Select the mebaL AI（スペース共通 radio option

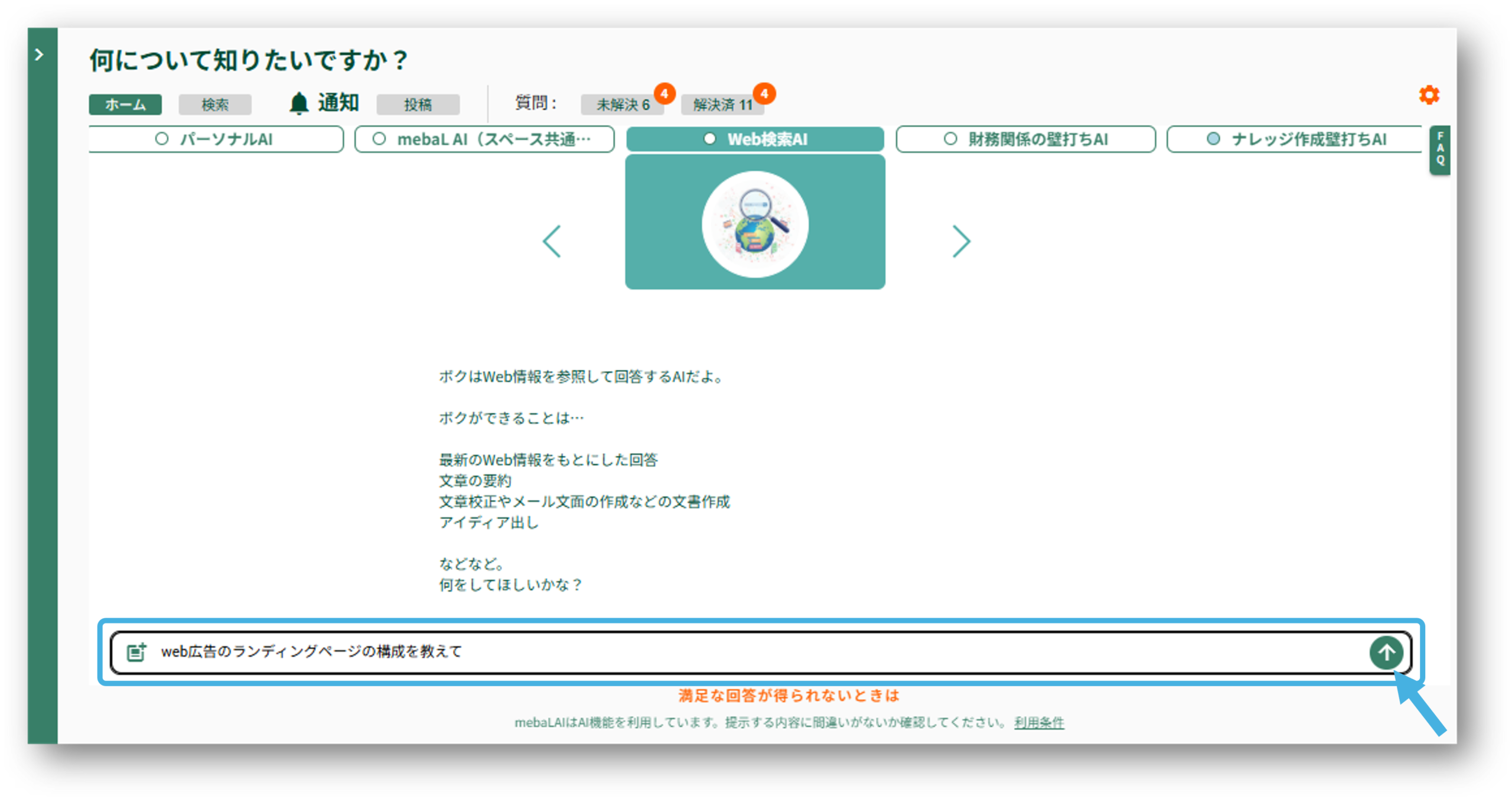(x=380, y=139)
